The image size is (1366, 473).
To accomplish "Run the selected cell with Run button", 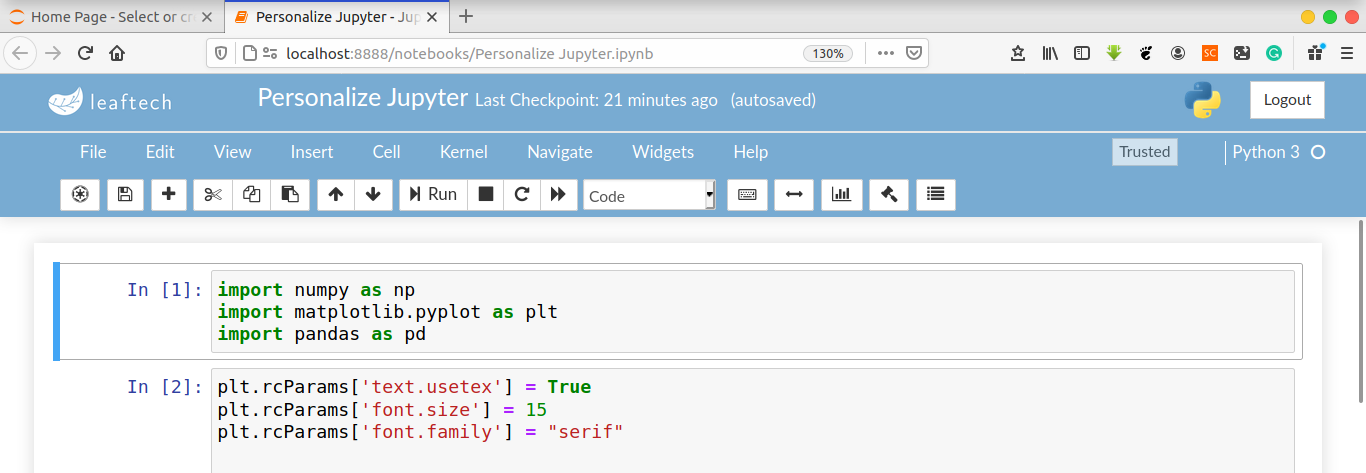I will click(433, 195).
